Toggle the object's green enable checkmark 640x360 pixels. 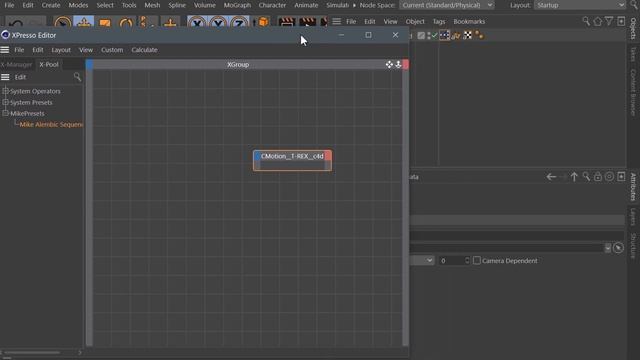coord(434,36)
